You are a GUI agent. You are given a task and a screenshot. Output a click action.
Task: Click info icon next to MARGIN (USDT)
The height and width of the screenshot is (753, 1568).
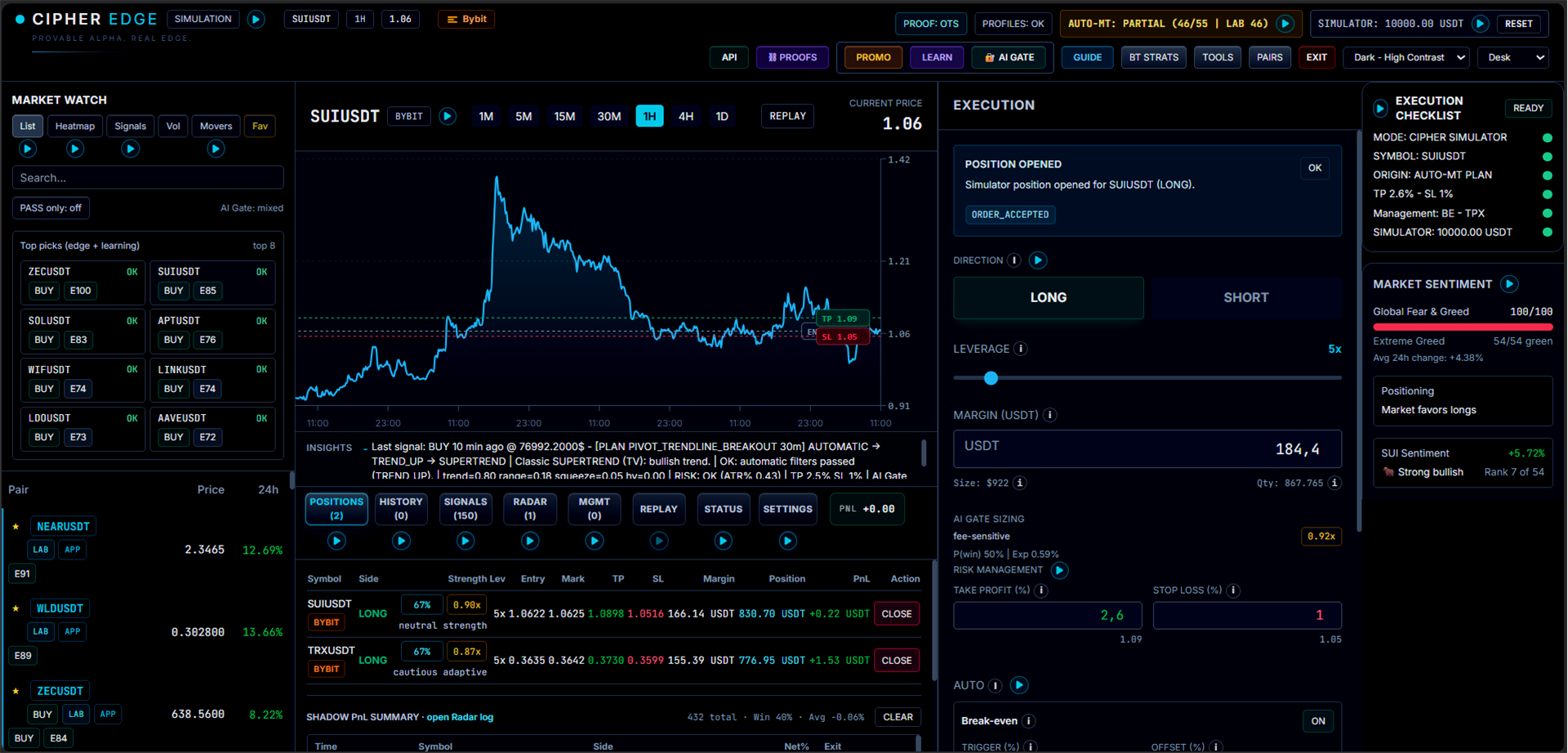point(1050,415)
